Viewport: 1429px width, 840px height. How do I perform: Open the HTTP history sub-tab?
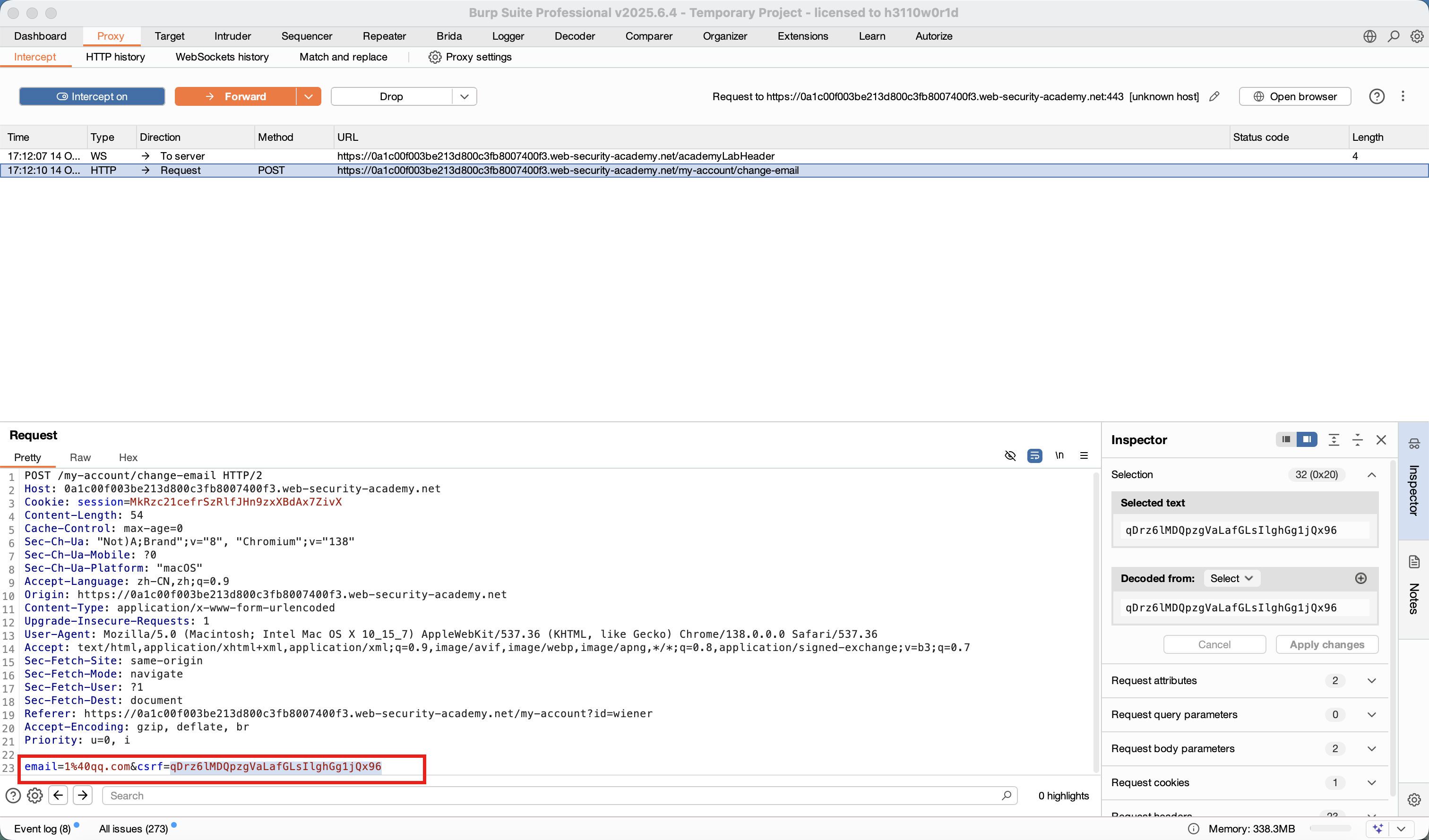click(x=115, y=57)
